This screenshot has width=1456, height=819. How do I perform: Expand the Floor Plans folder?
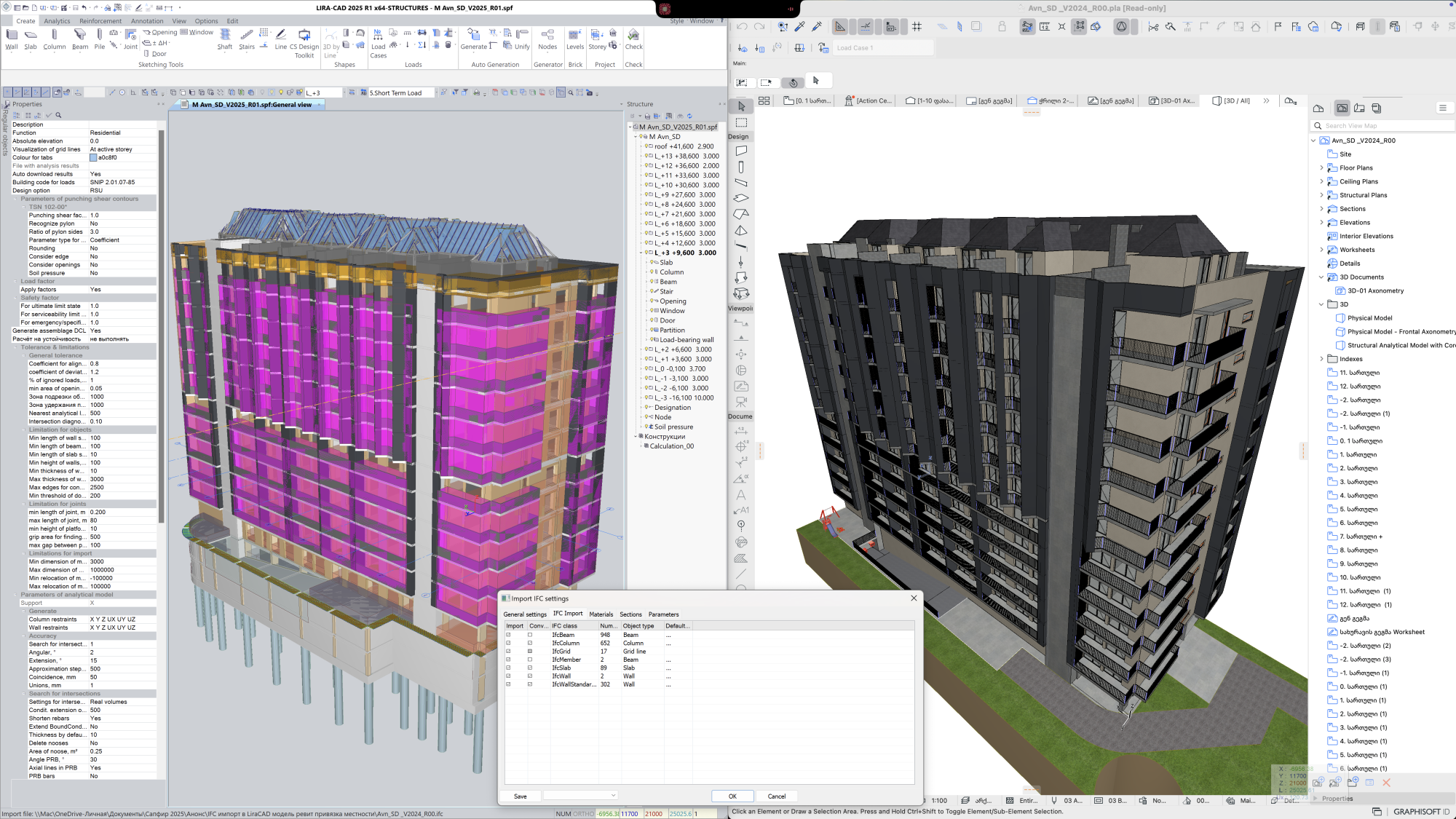[1321, 168]
